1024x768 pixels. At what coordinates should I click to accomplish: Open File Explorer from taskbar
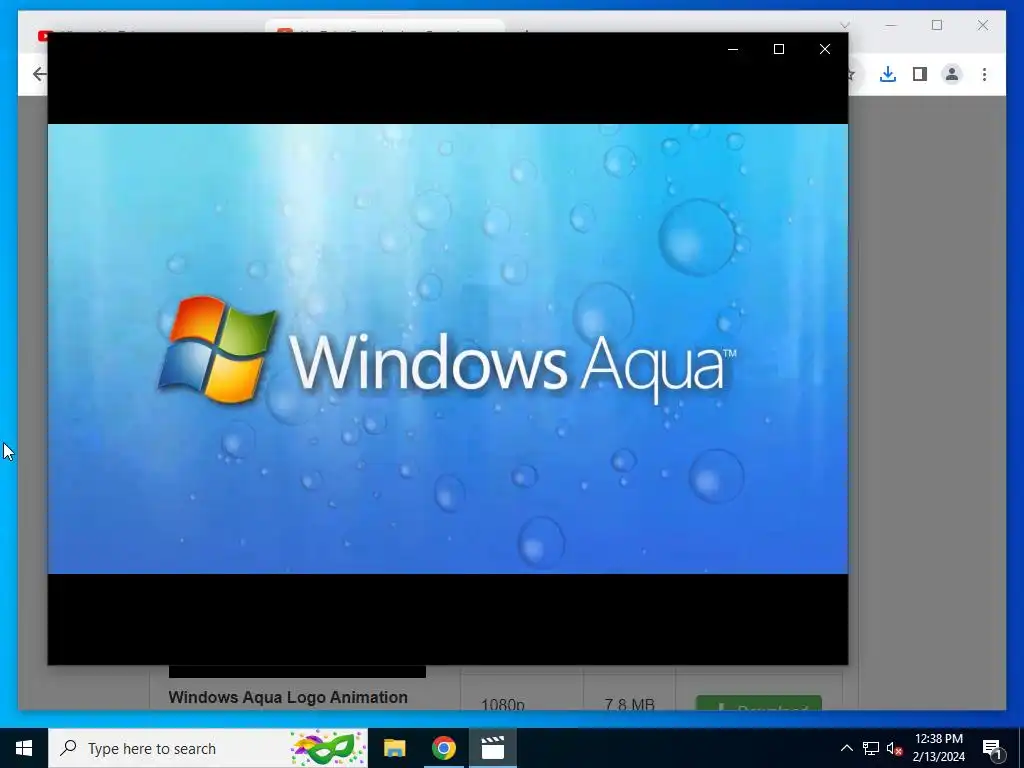(x=394, y=748)
